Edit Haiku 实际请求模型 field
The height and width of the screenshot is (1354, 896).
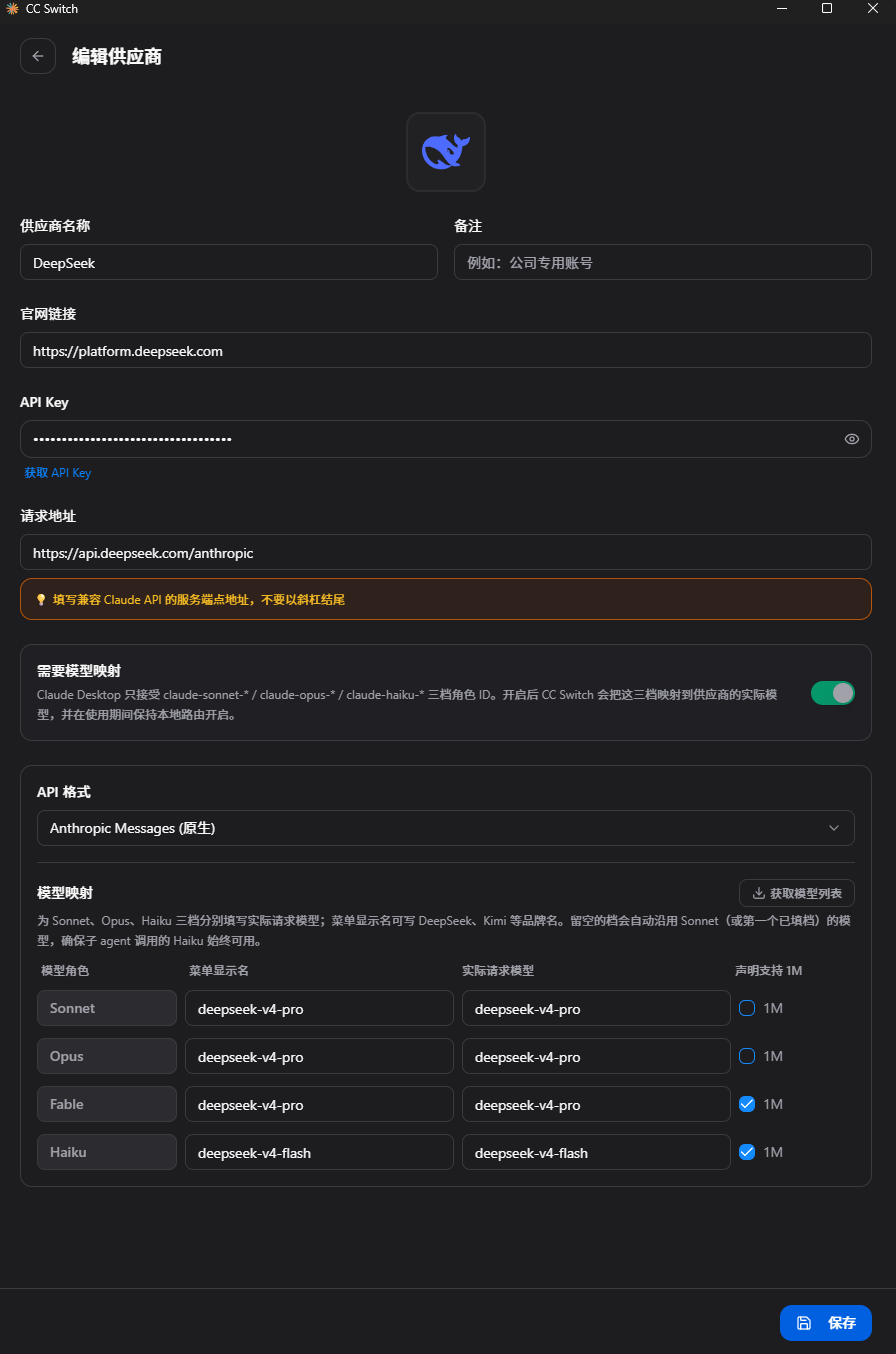[x=596, y=1152]
